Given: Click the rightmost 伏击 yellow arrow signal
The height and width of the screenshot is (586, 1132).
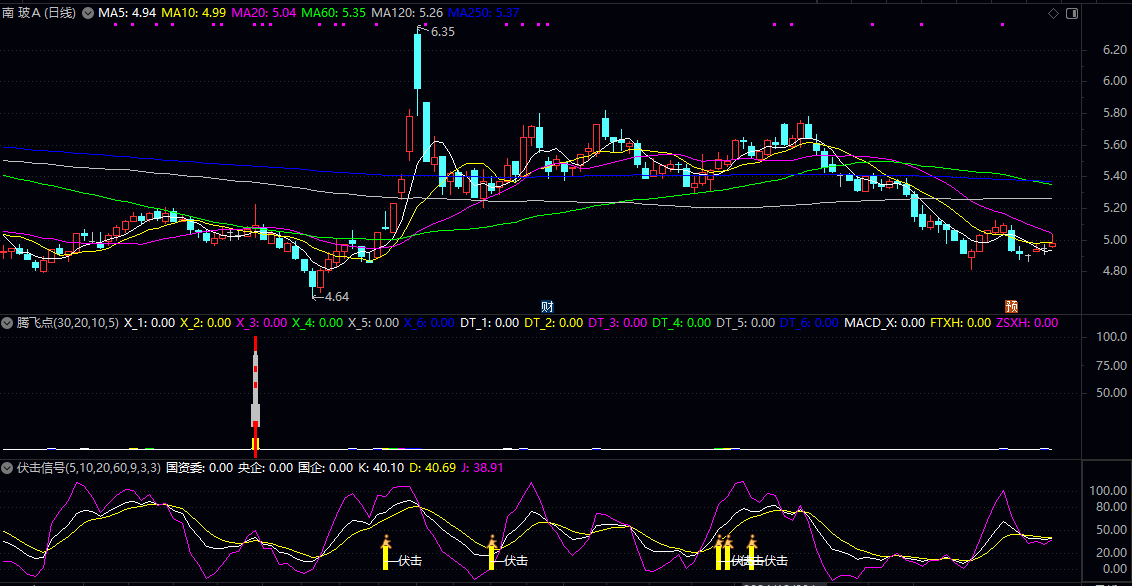Looking at the screenshot, I should tap(752, 553).
